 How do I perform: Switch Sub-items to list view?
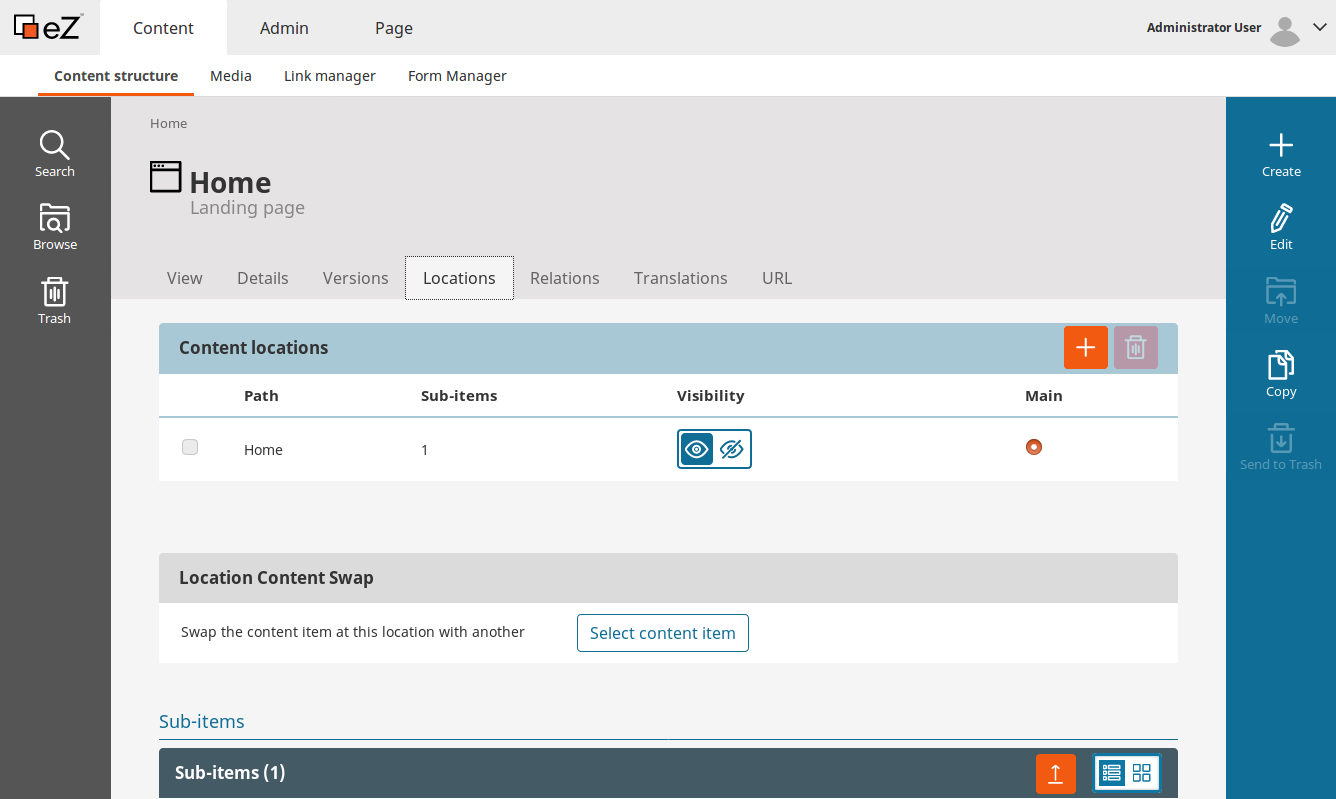tap(1111, 773)
